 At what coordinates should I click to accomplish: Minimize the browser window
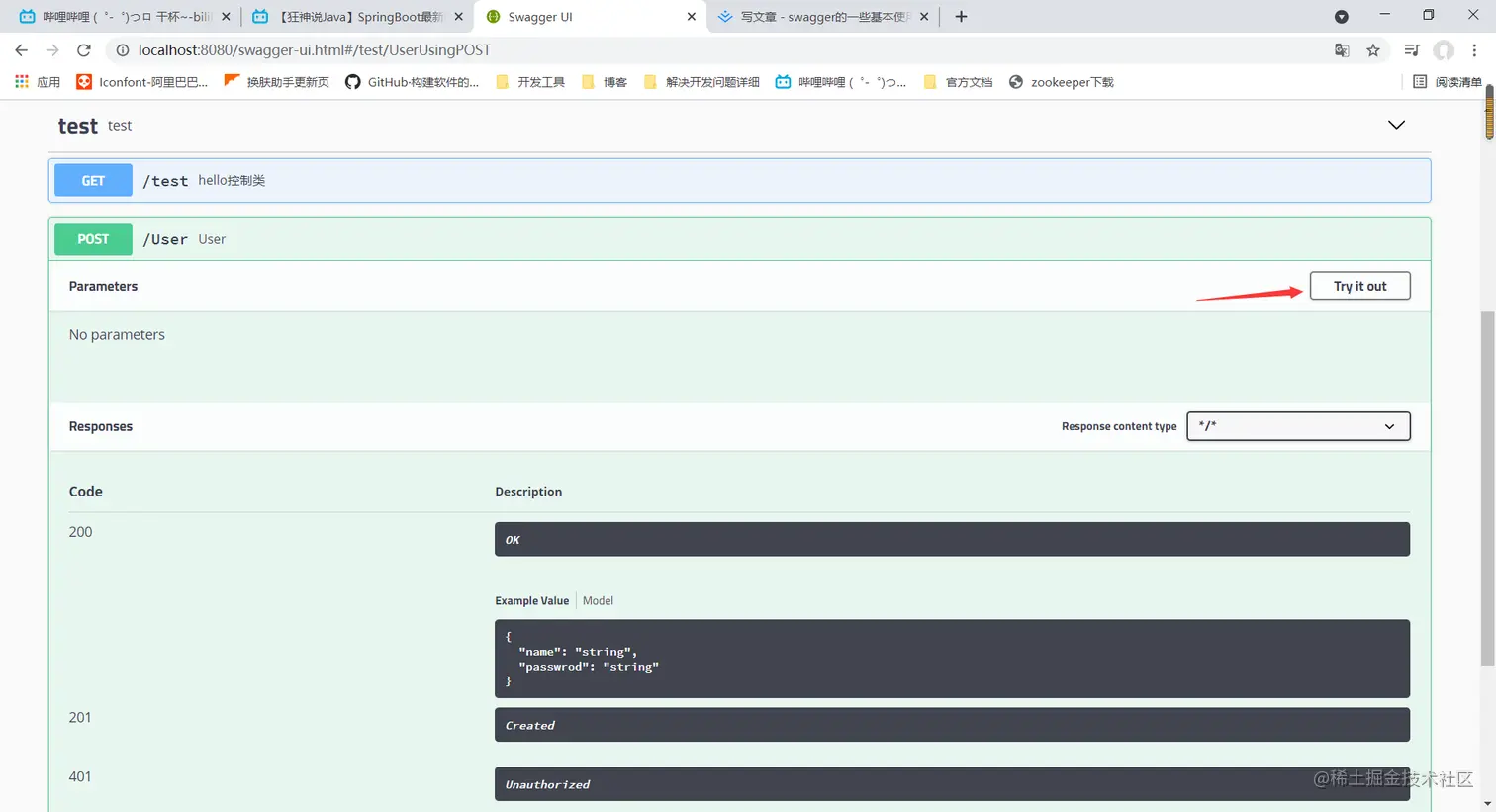click(x=1384, y=16)
